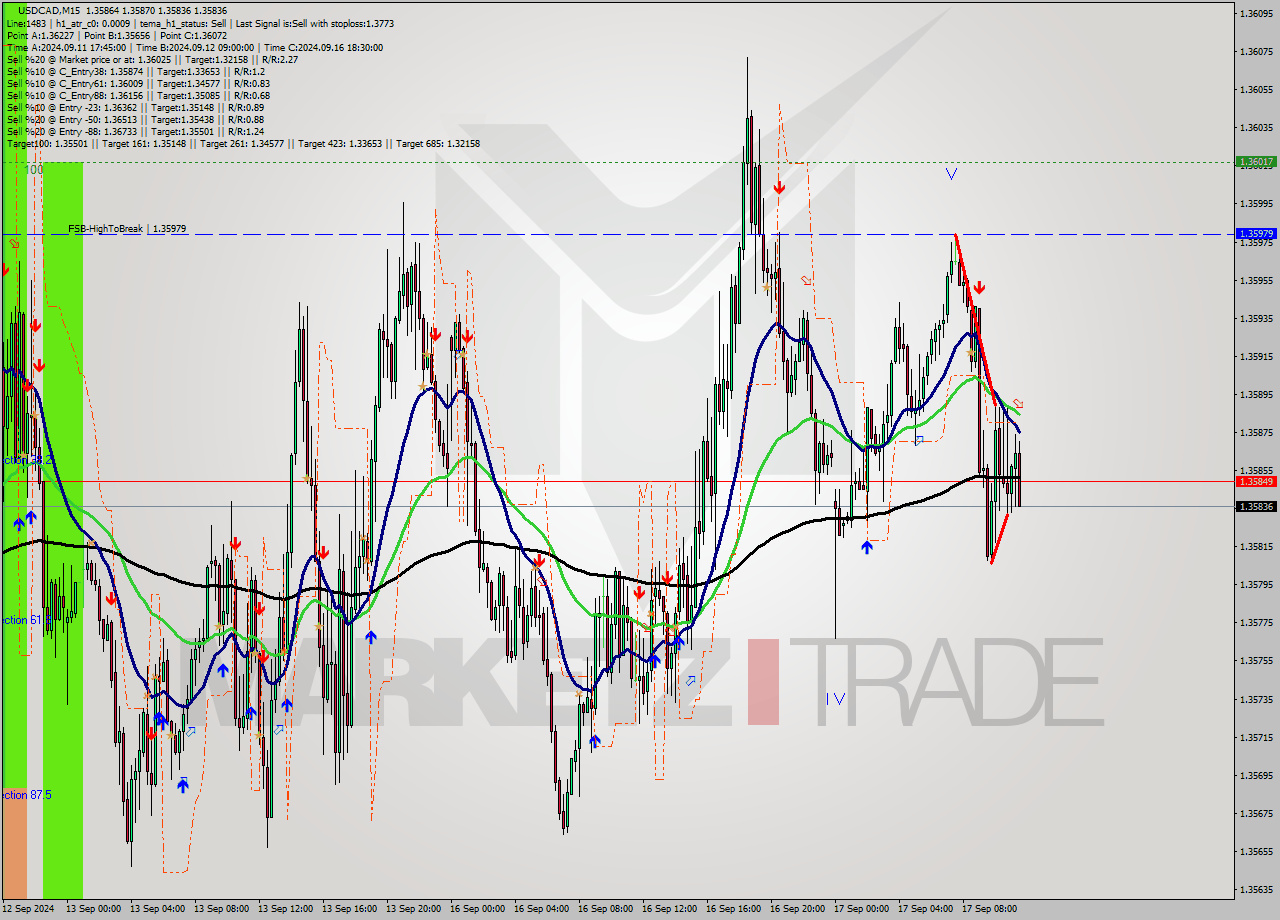Viewport: 1280px width, 920px height.
Task: Click the 'ction 87.5' correction label
Action: (27, 795)
